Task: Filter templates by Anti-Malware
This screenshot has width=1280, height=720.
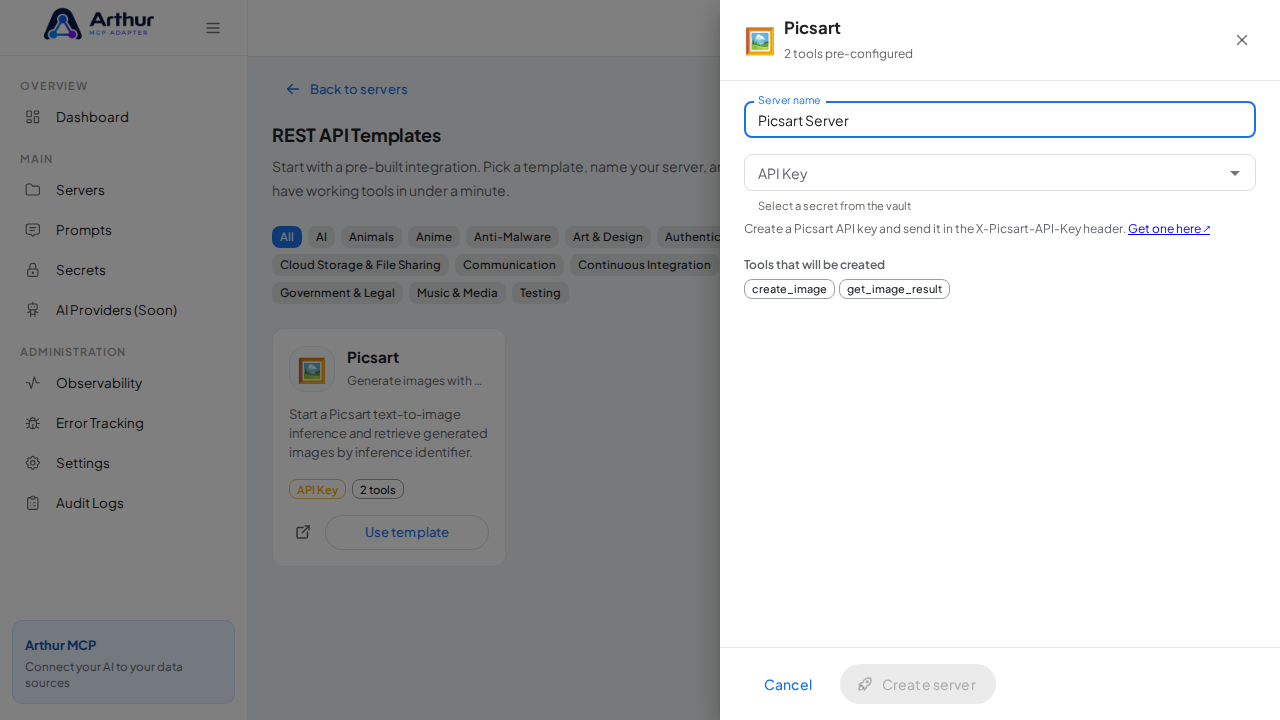Action: tap(512, 237)
